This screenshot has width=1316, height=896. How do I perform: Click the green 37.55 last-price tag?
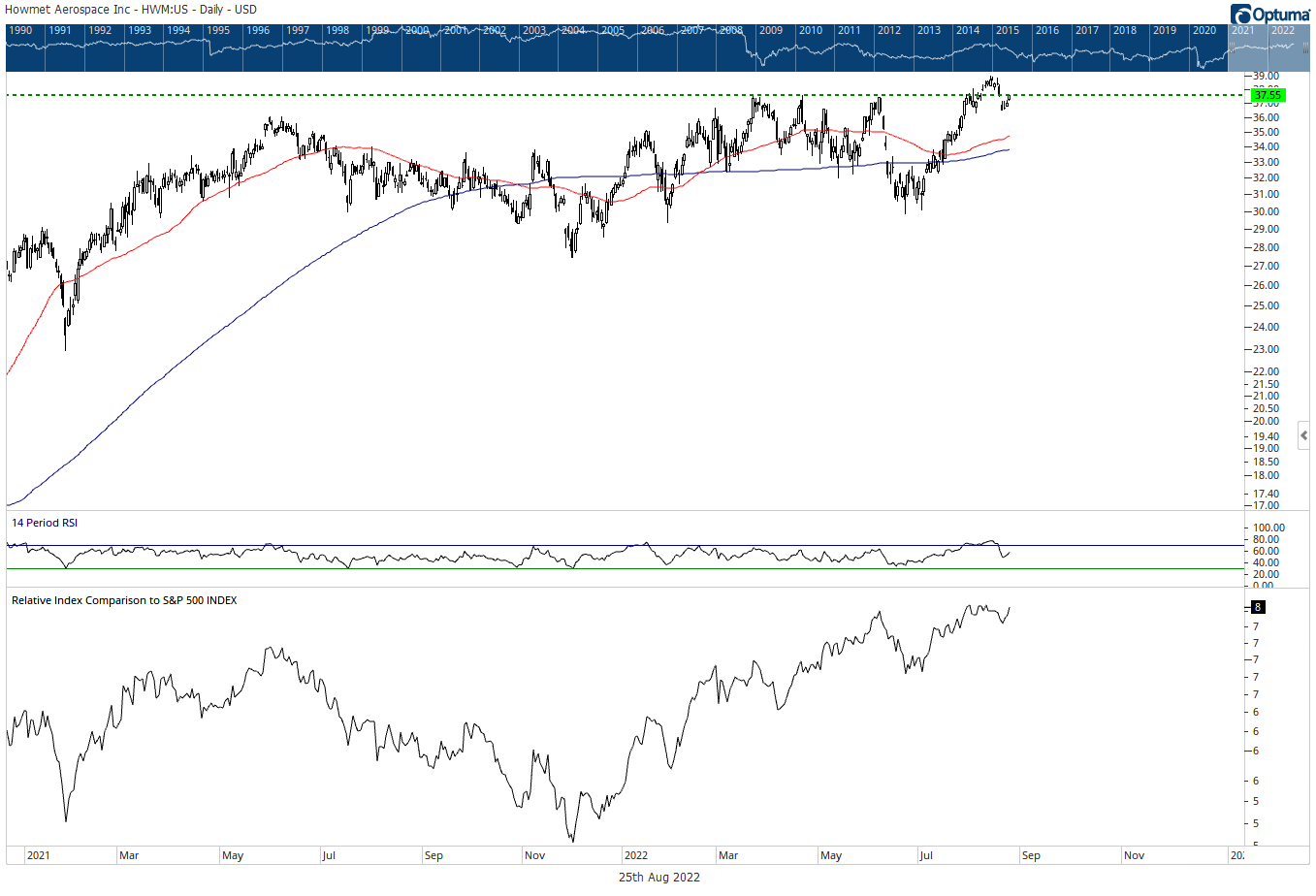pos(1268,95)
